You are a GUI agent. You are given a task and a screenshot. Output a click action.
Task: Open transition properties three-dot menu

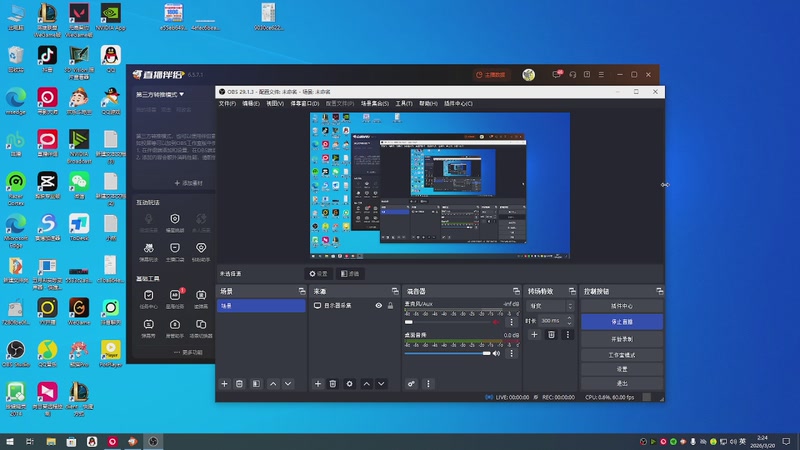click(567, 335)
